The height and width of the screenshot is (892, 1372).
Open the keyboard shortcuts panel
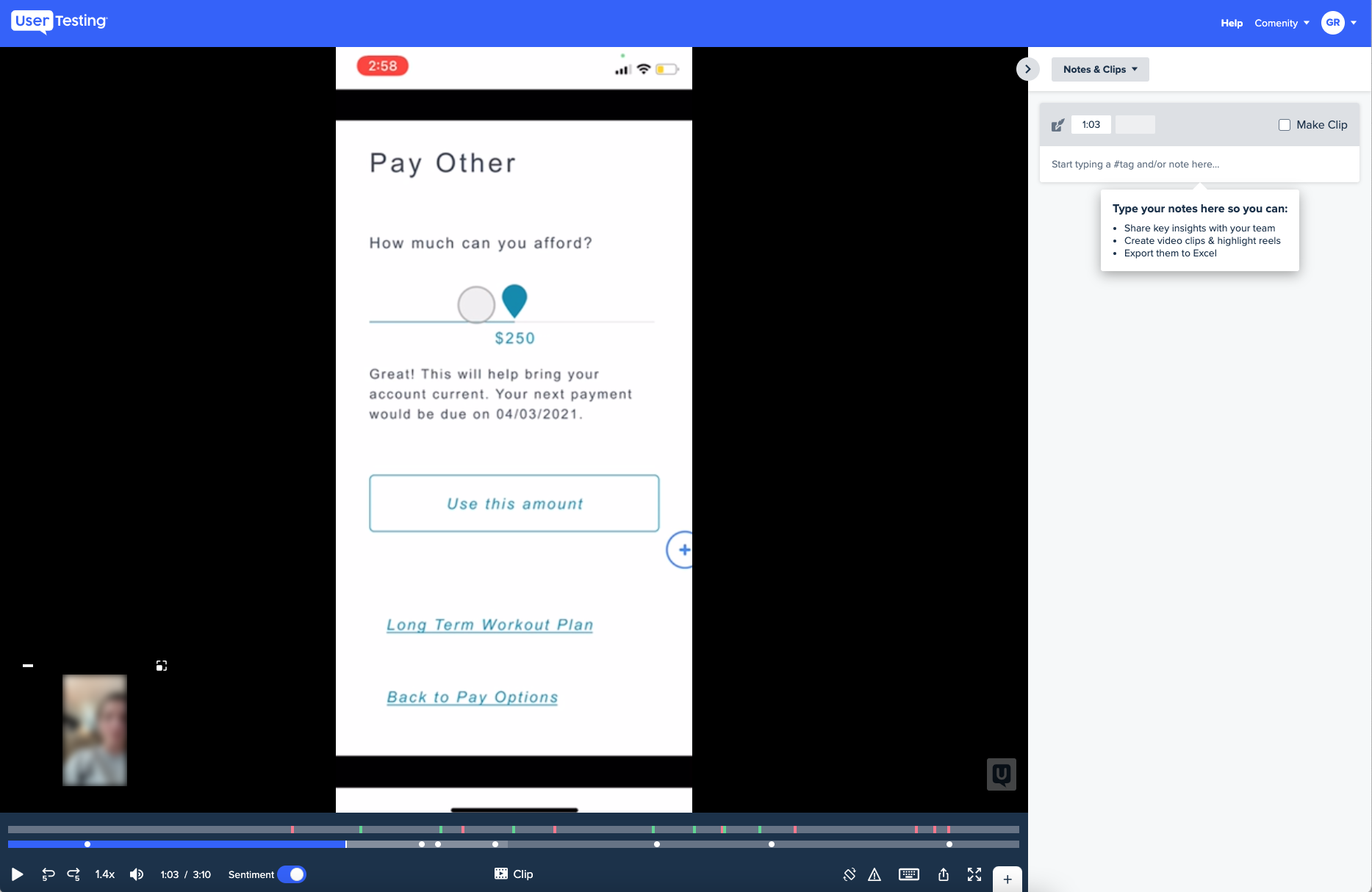909,874
